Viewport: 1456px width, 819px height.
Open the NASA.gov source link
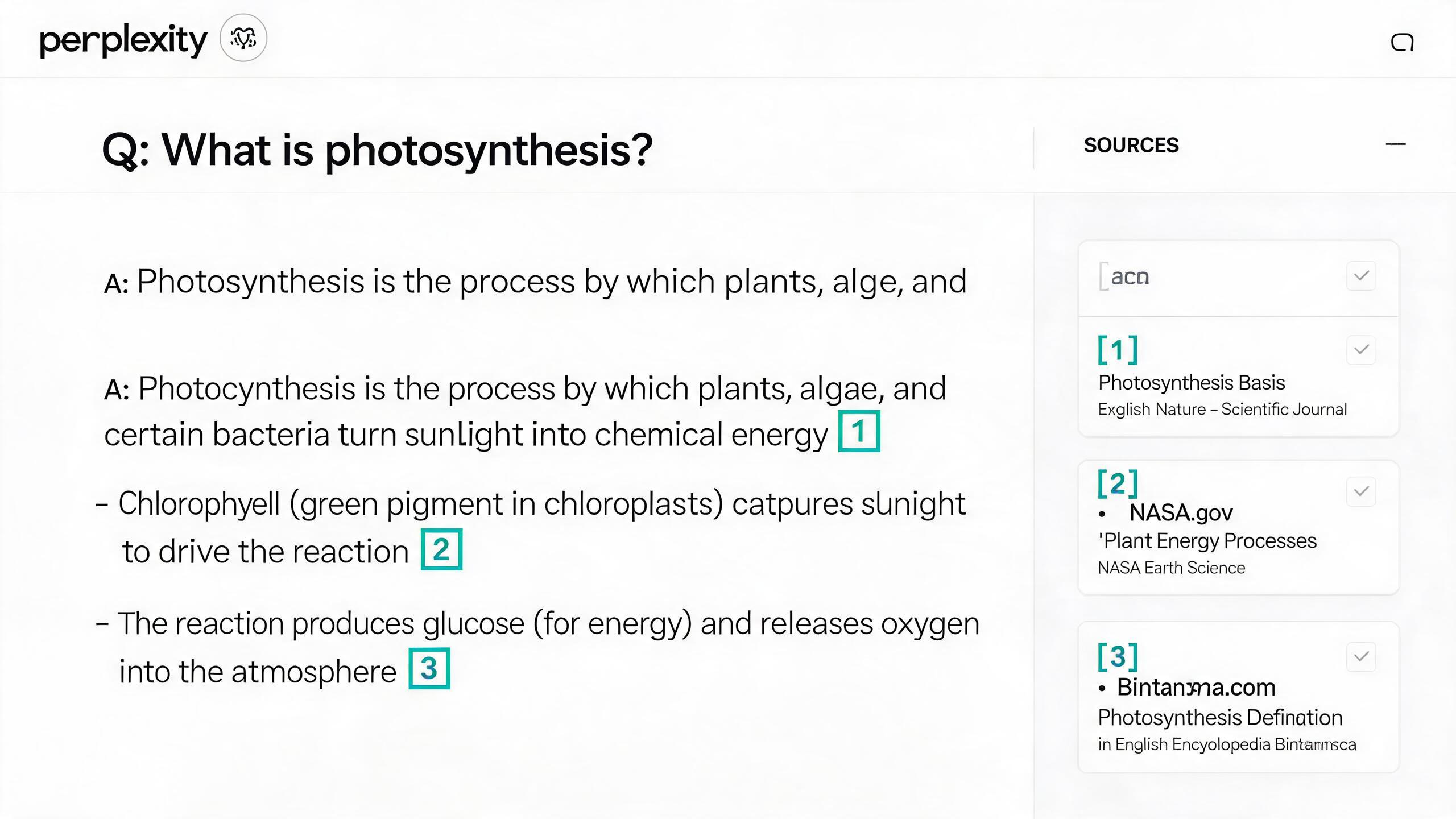point(1181,512)
